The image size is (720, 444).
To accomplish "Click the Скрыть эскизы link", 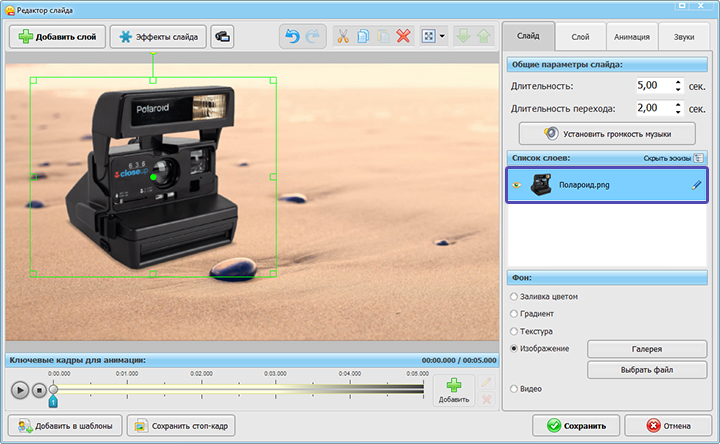I will pos(667,158).
